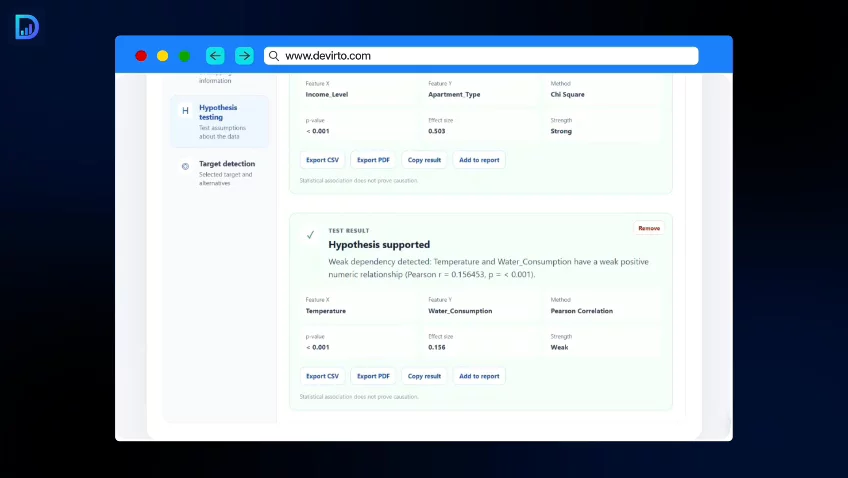This screenshot has height=478, width=848.
Task: Select the Chi Square method value
Action: click(567, 95)
